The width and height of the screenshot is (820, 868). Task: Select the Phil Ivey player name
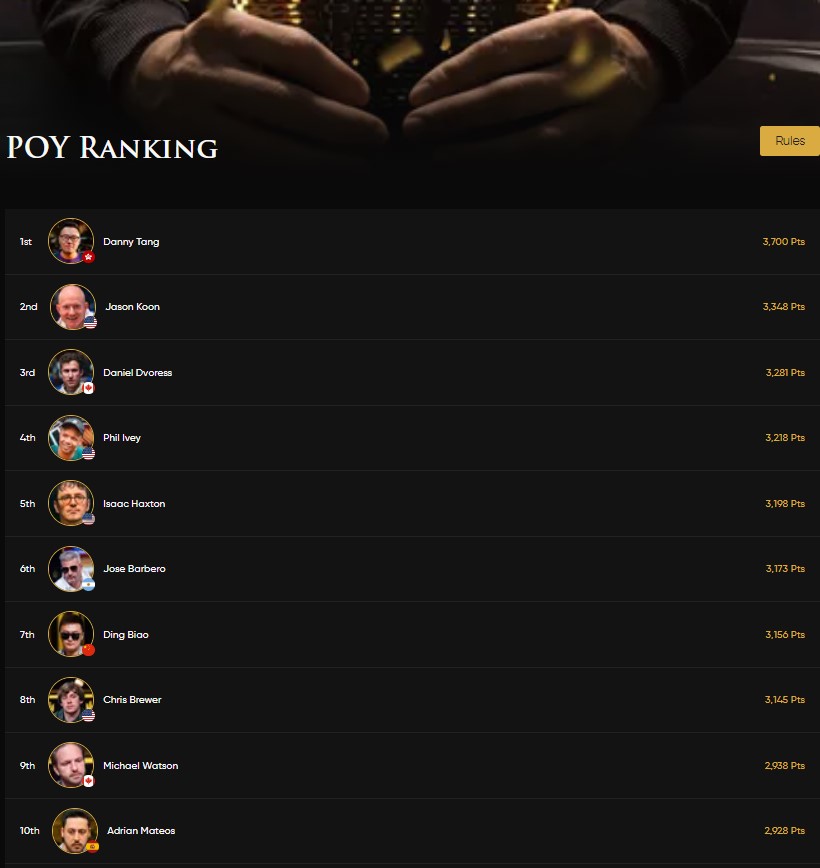(x=122, y=438)
